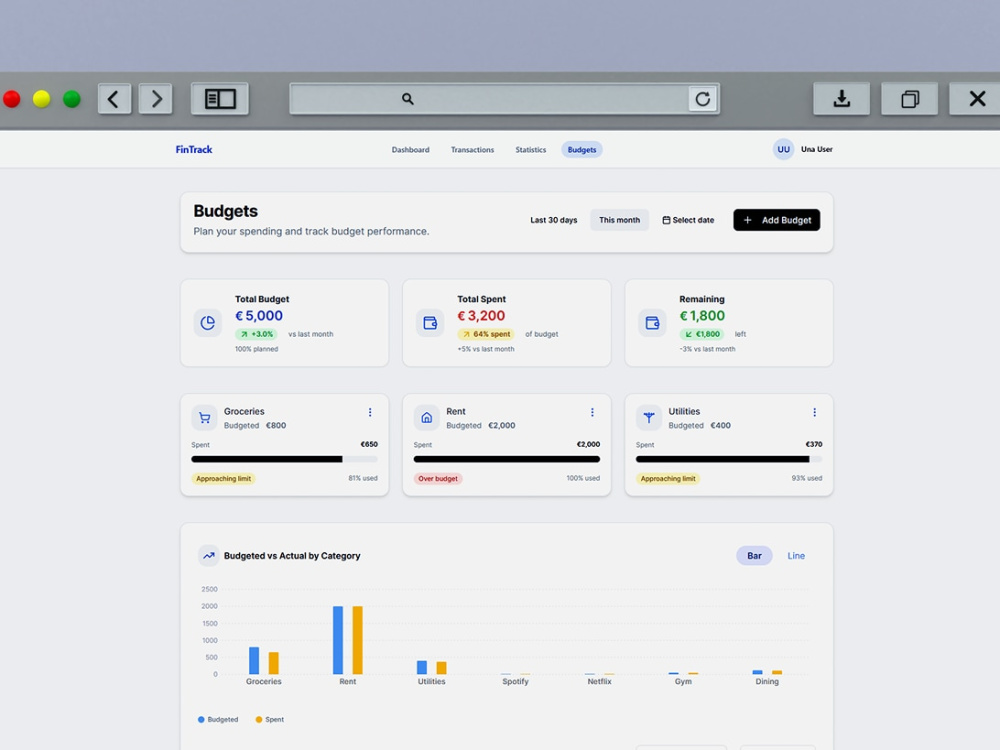Open the Select date picker

pyautogui.click(x=688, y=220)
